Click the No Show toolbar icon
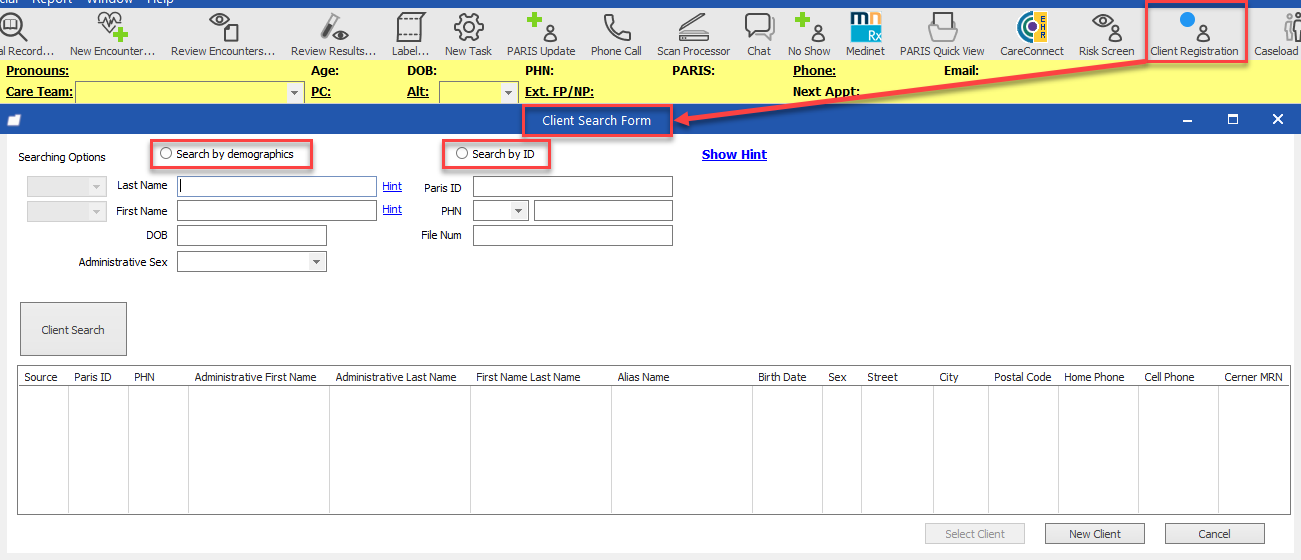Image resolution: width=1301 pixels, height=560 pixels. (x=809, y=33)
